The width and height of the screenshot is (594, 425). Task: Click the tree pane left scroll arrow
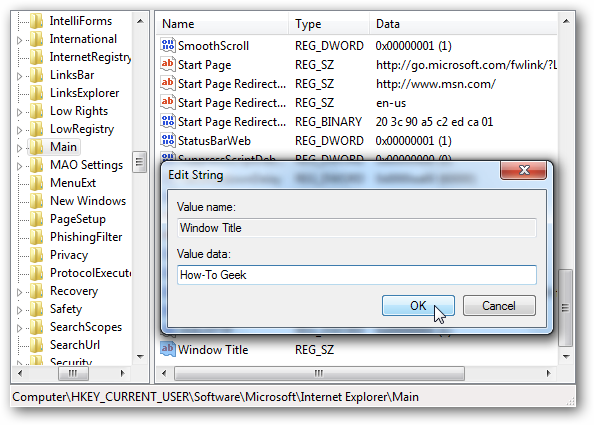20,373
